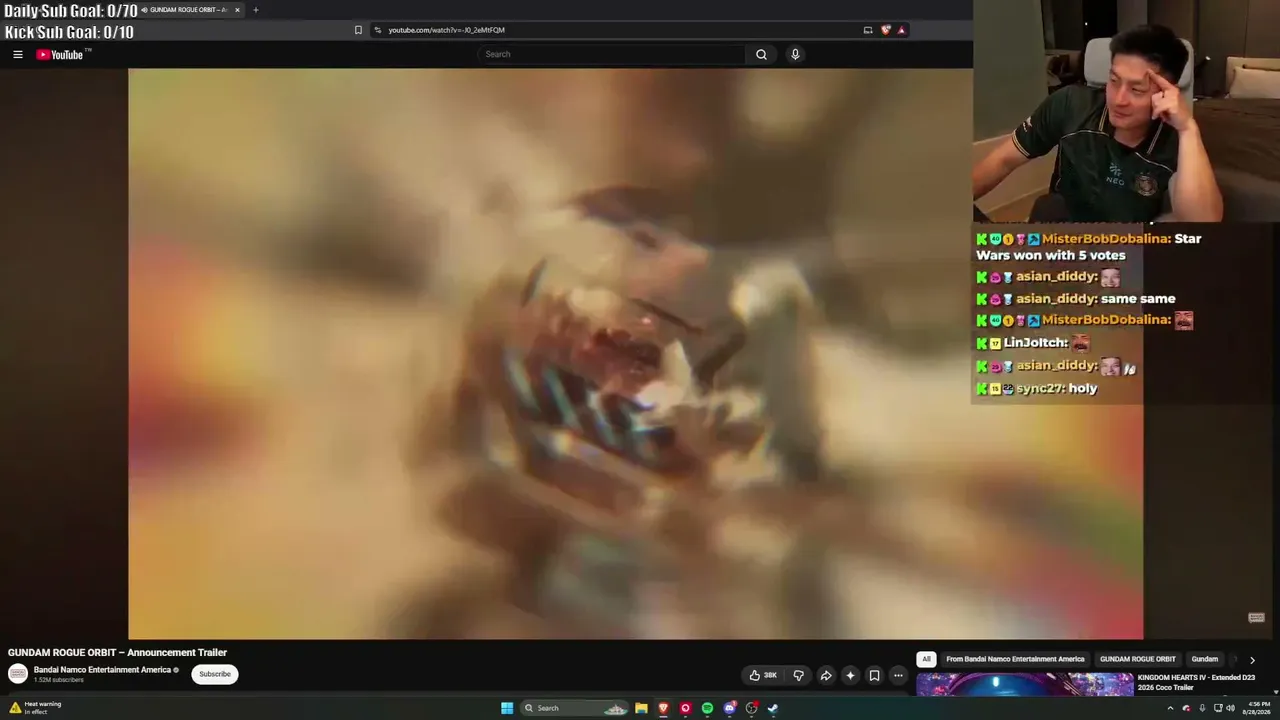Viewport: 1280px width, 720px height.
Task: Open the Brave Shields icon
Action: pos(886,30)
